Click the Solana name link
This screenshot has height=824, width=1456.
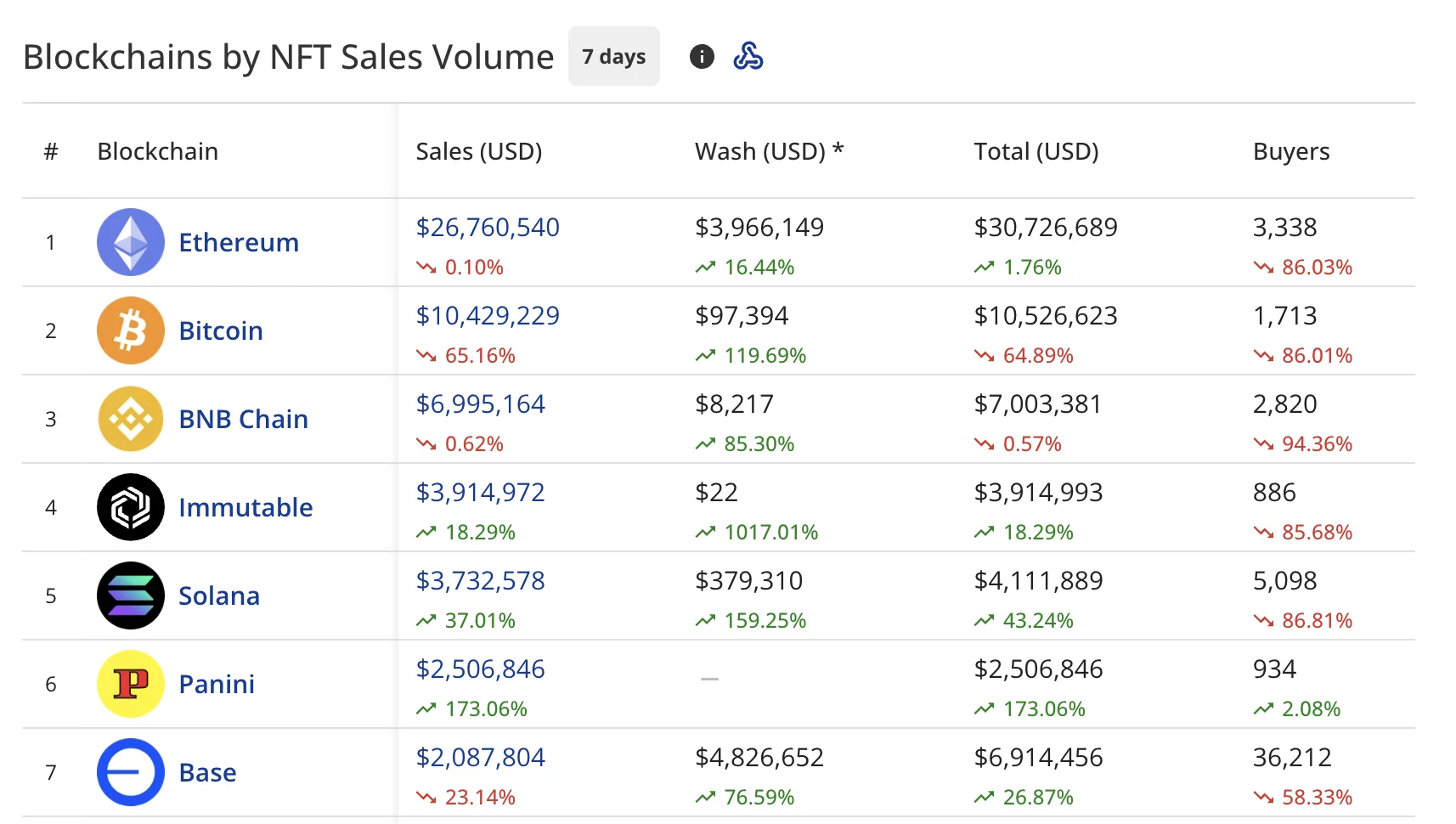(218, 595)
